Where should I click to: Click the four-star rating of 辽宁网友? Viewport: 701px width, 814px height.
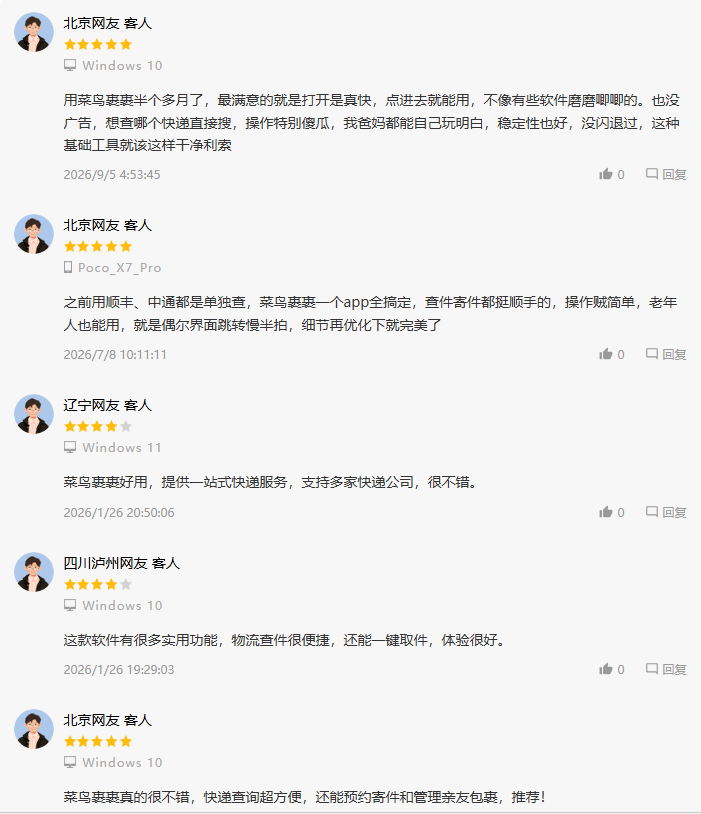coord(98,427)
